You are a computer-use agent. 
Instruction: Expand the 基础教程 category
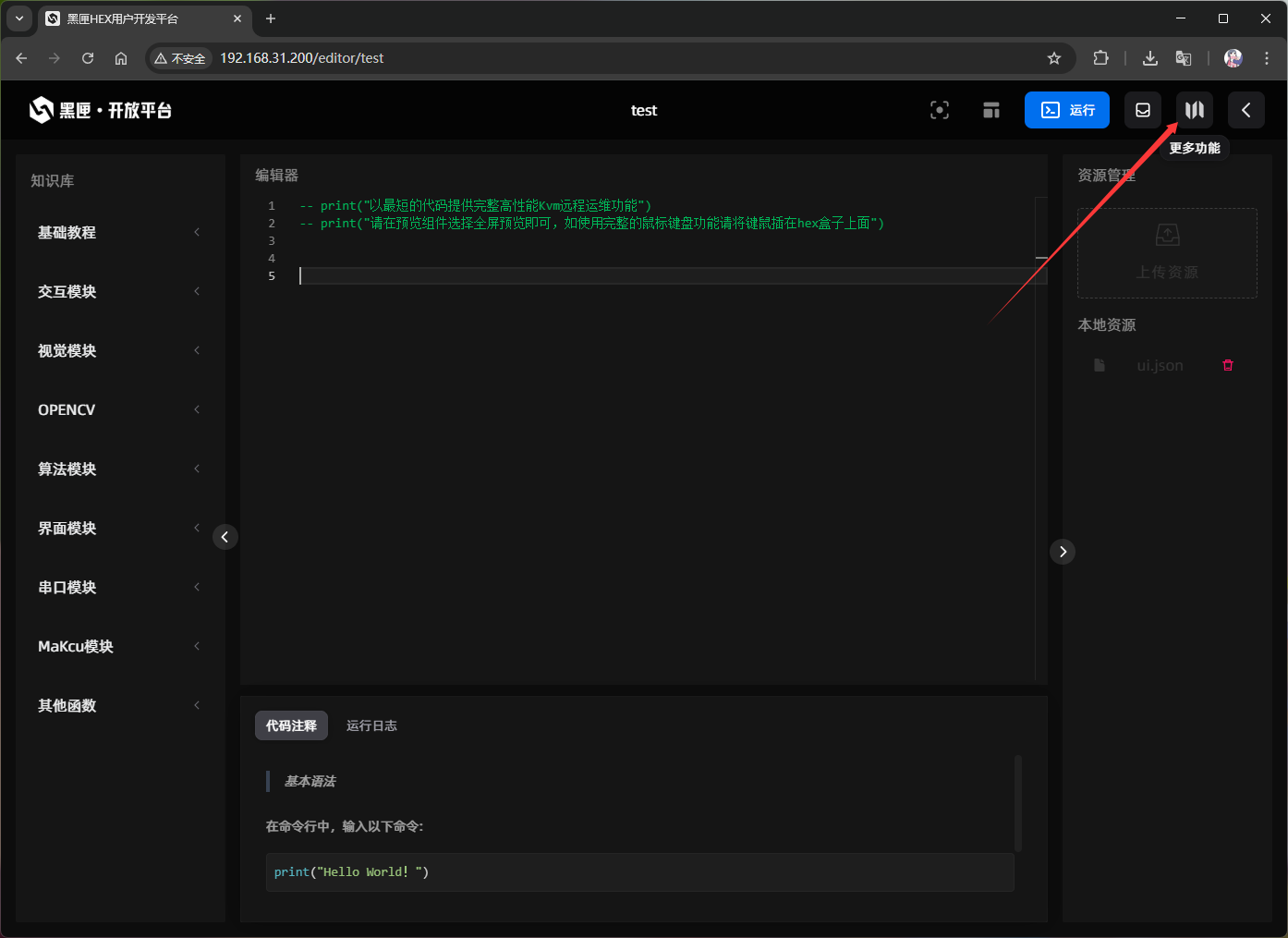(x=118, y=233)
